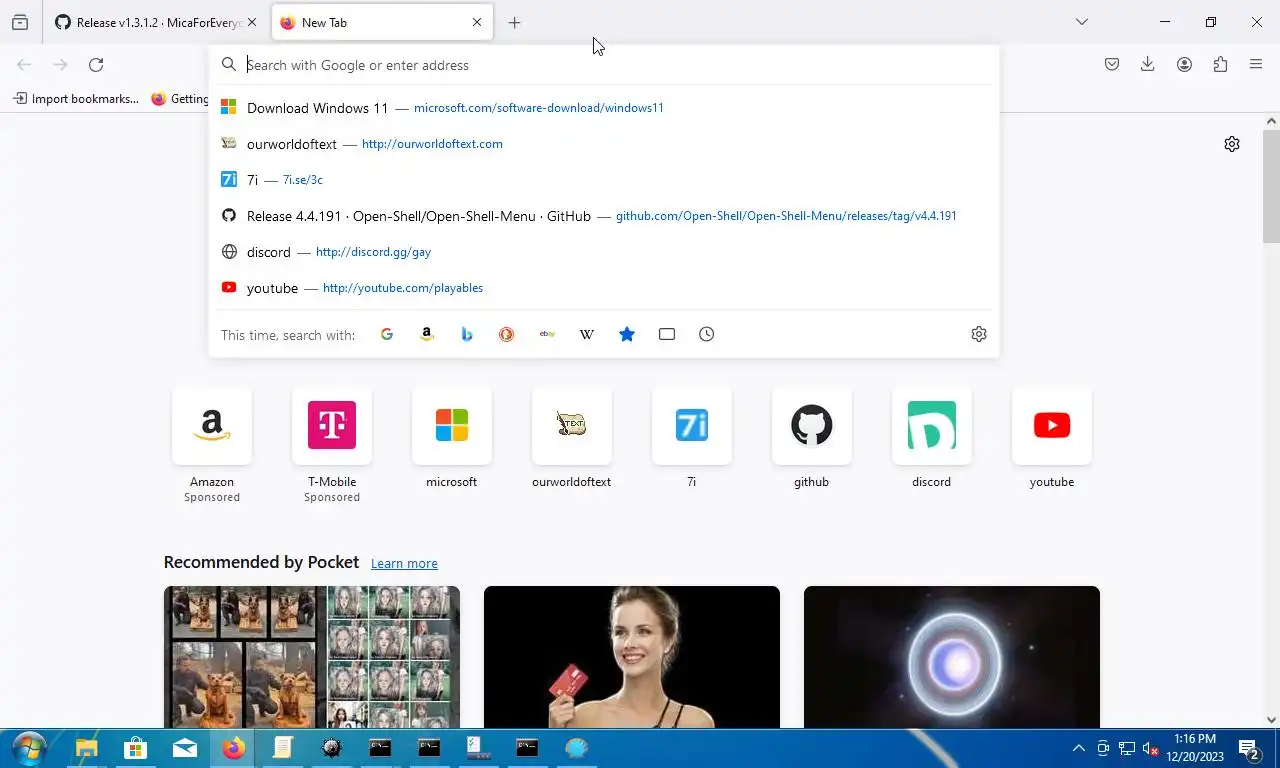This screenshot has width=1280, height=768.
Task: Open the notification center with 2 alerts
Action: tap(1249, 748)
